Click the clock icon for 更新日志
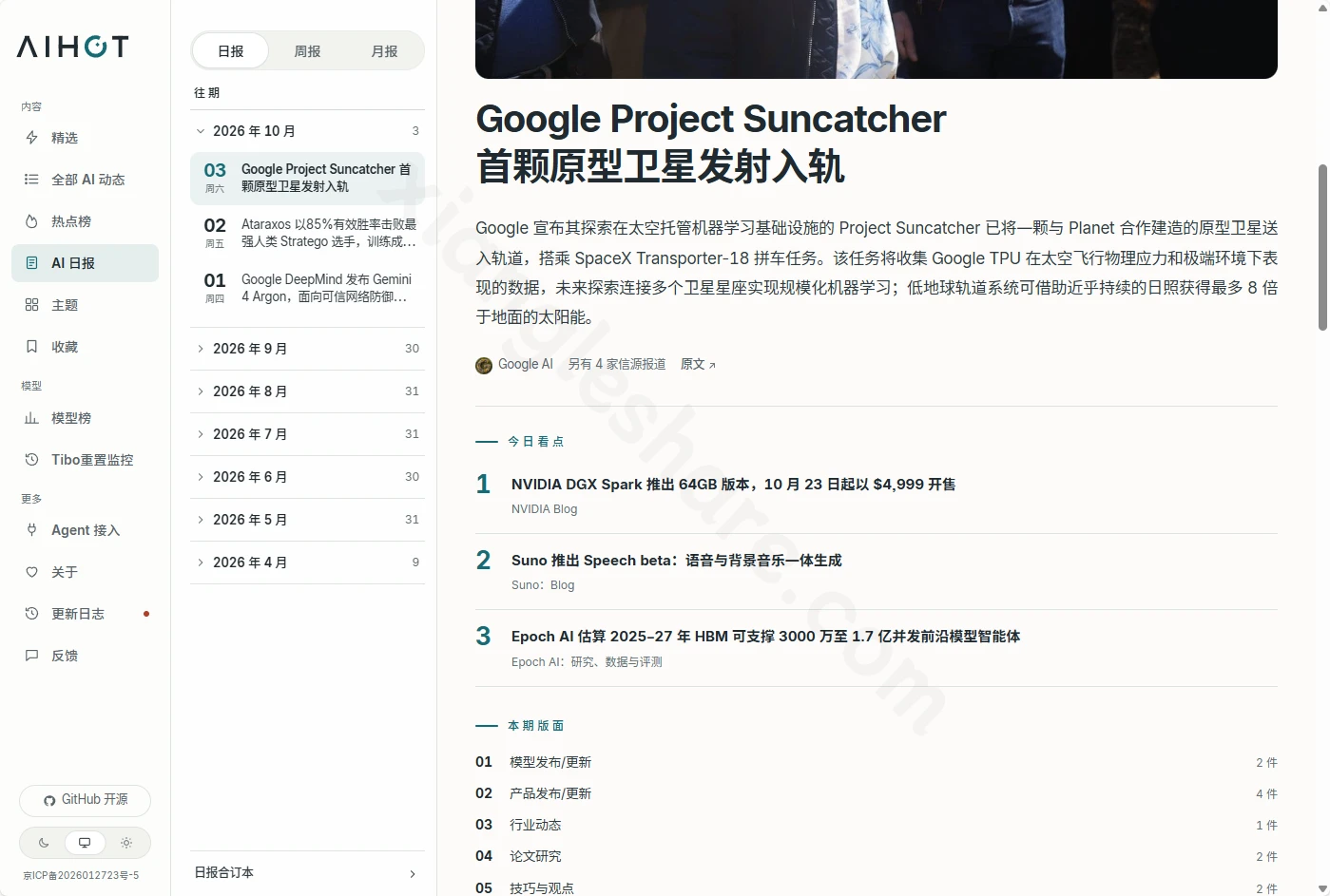 point(31,614)
